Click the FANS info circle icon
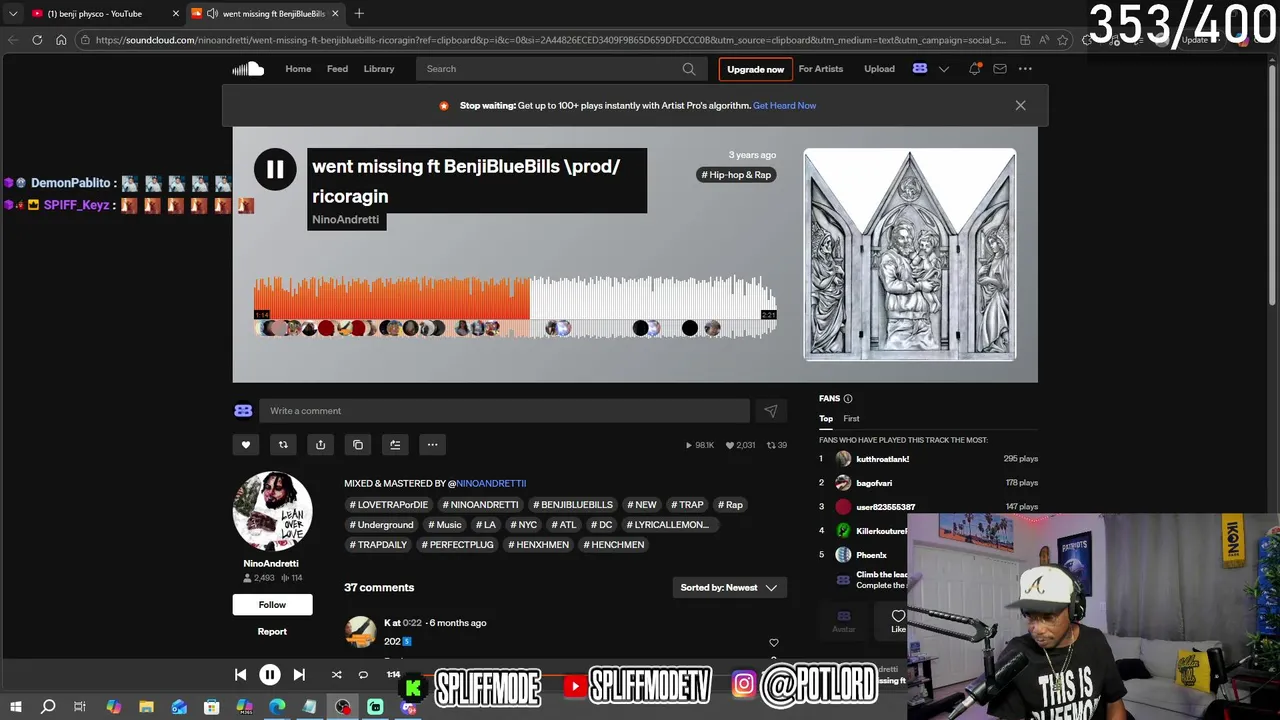Screen dimensions: 1280x720 click(x=848, y=398)
